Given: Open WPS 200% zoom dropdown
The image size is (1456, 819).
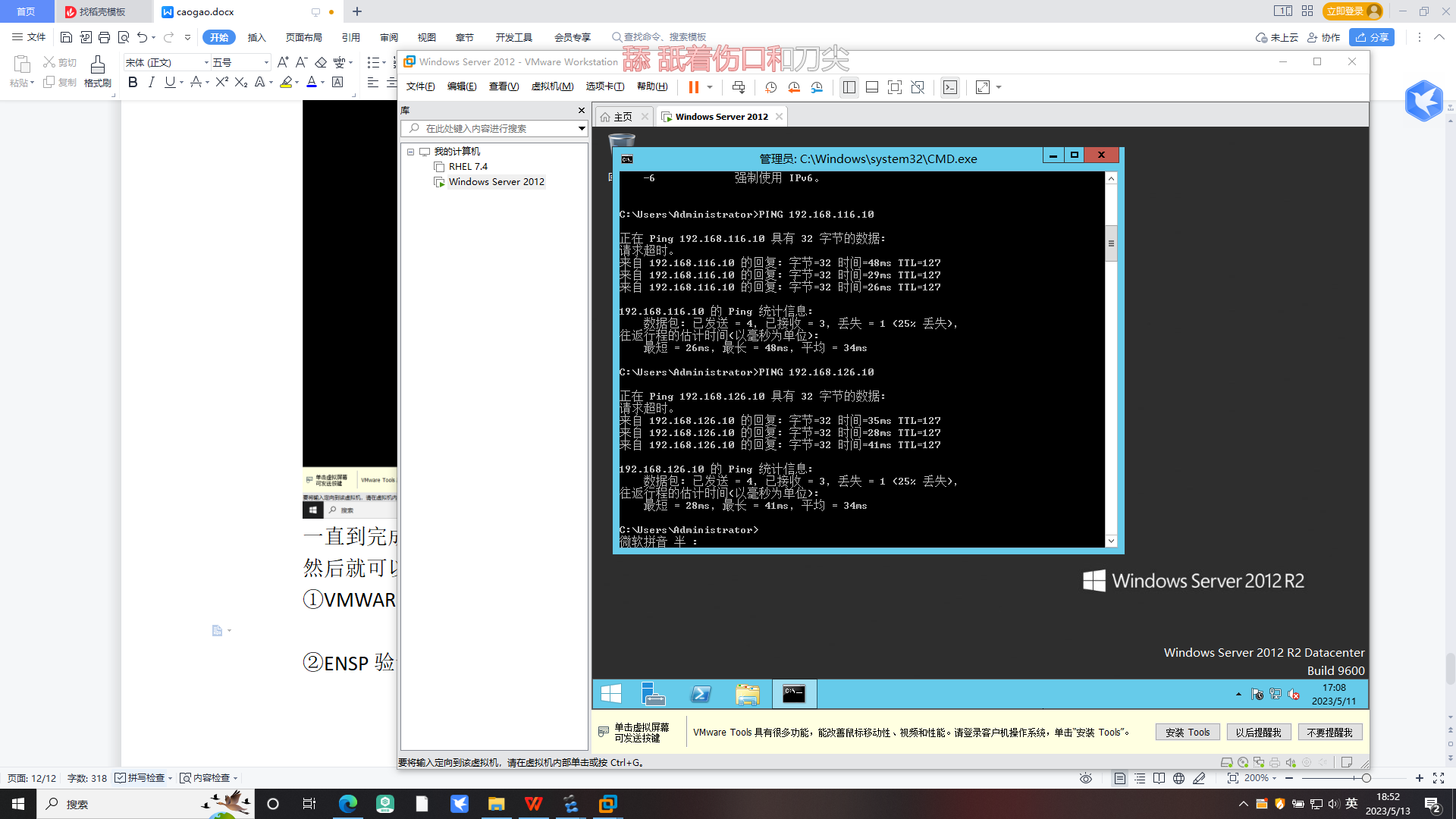Looking at the screenshot, I should (x=1260, y=778).
